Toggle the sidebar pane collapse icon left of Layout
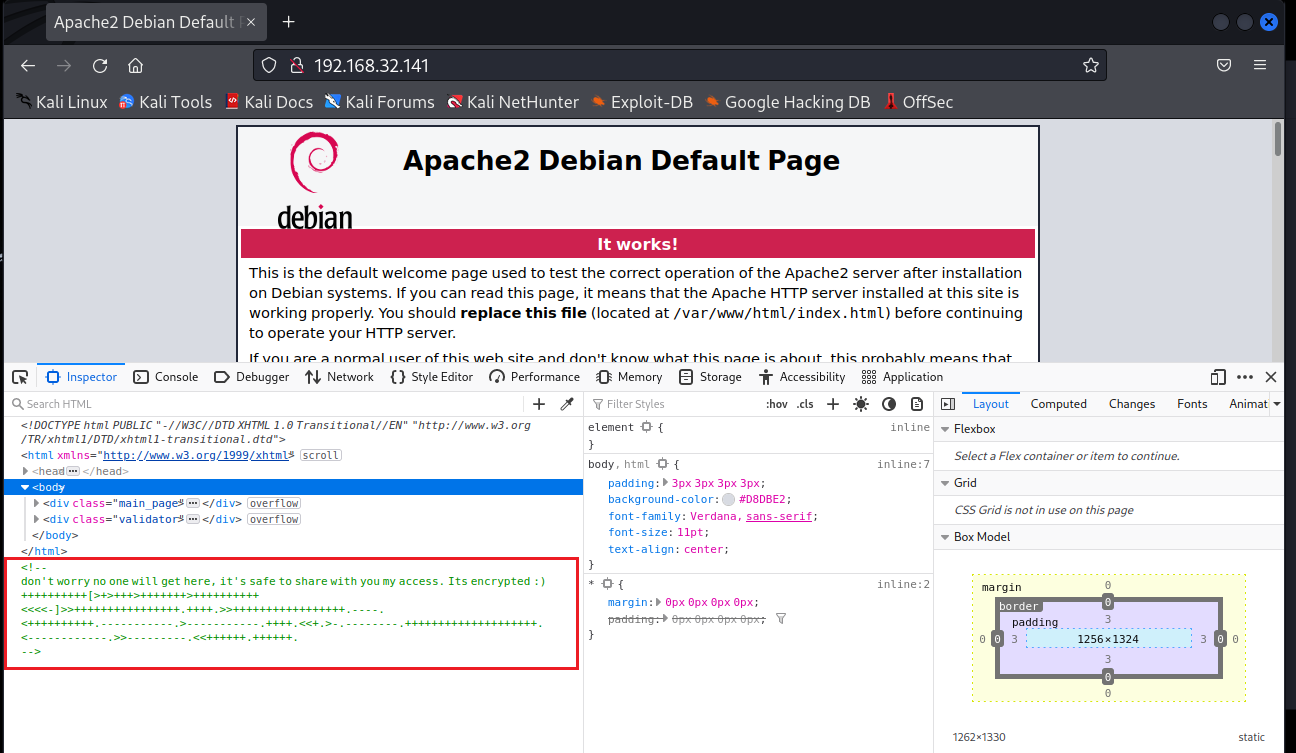1296x753 pixels. pos(948,404)
